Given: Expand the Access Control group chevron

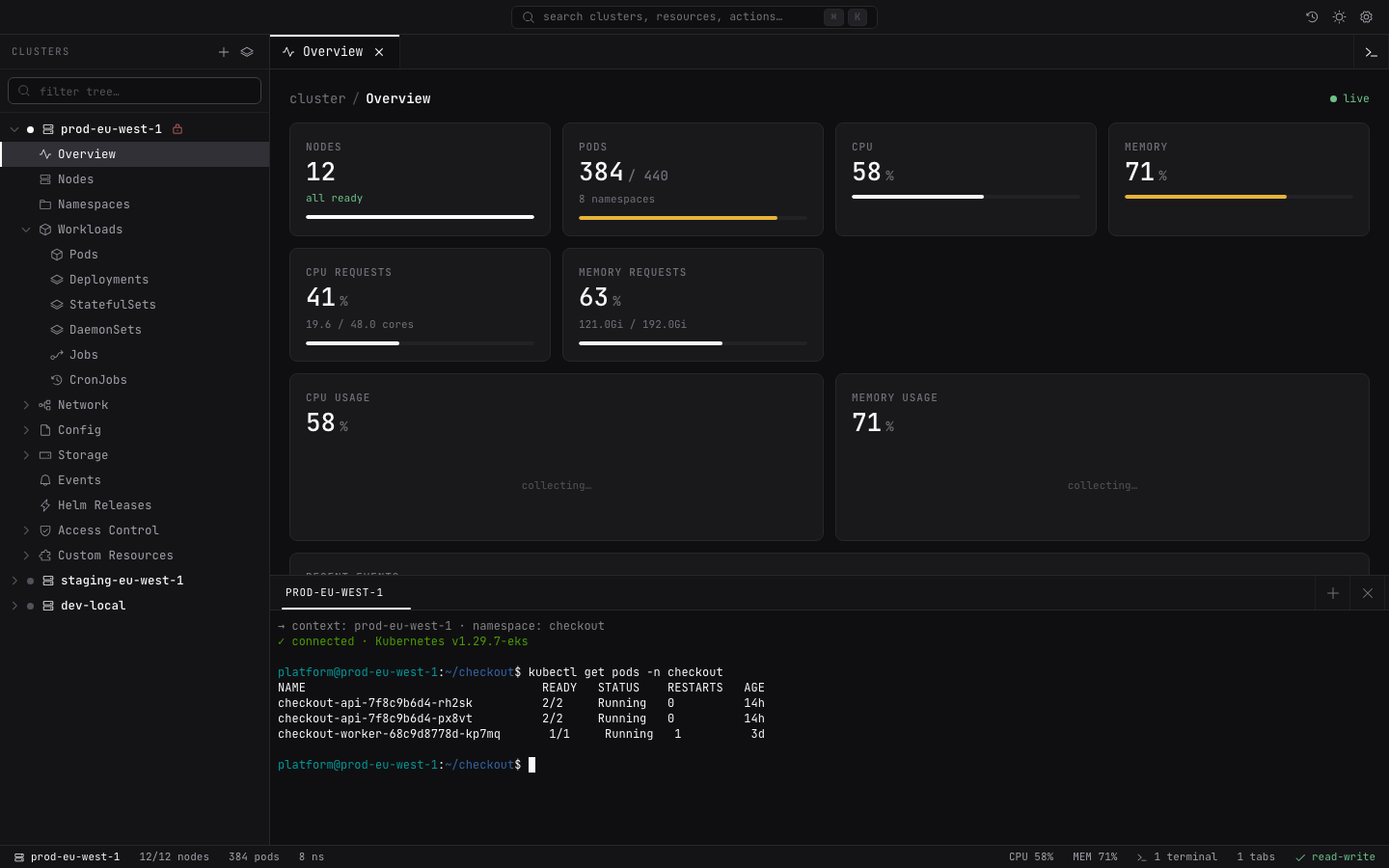Looking at the screenshot, I should click(x=26, y=530).
